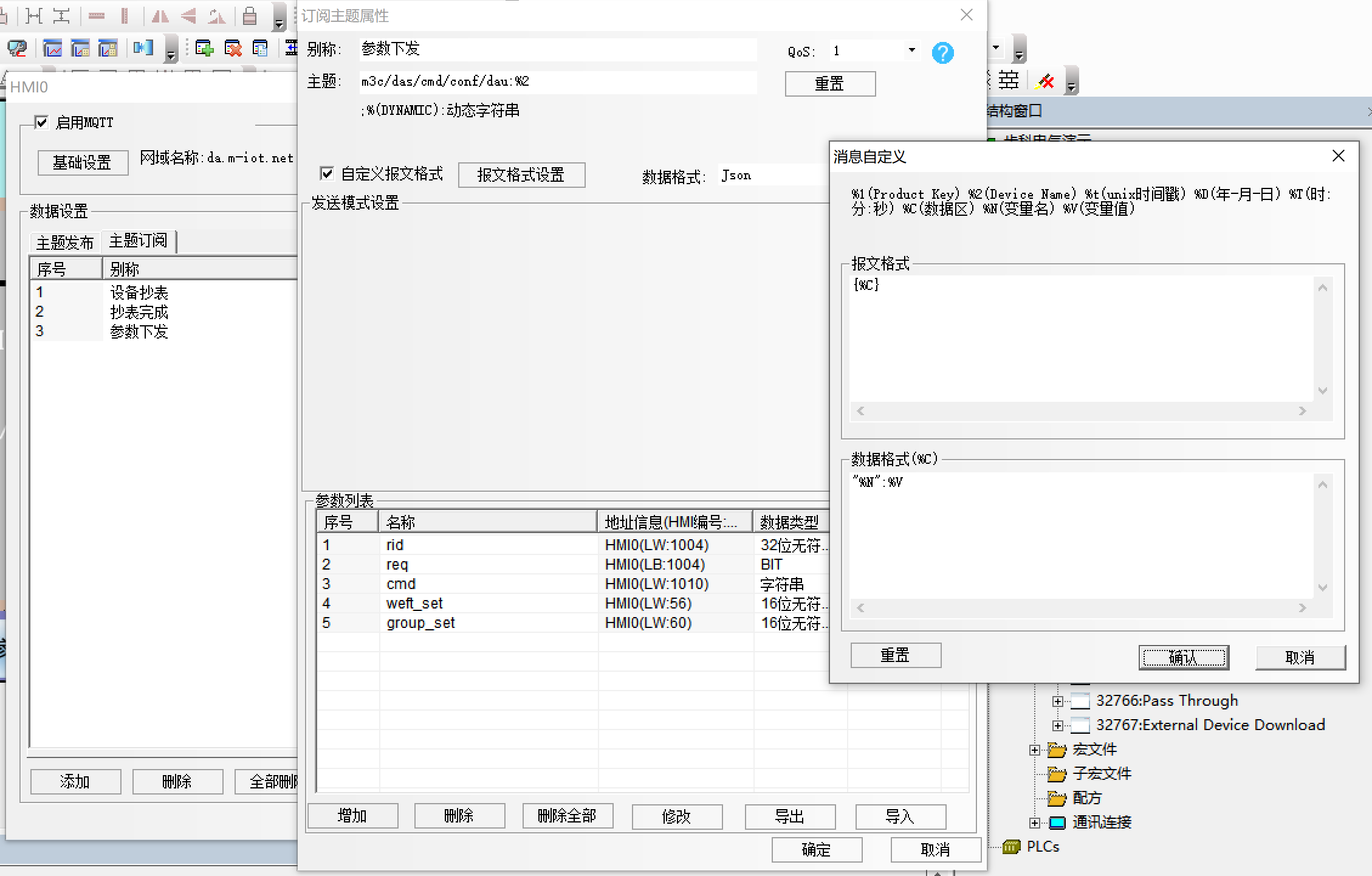Screen dimensions: 1372x876
Task: Click the 删除全部 button
Action: [x=568, y=816]
